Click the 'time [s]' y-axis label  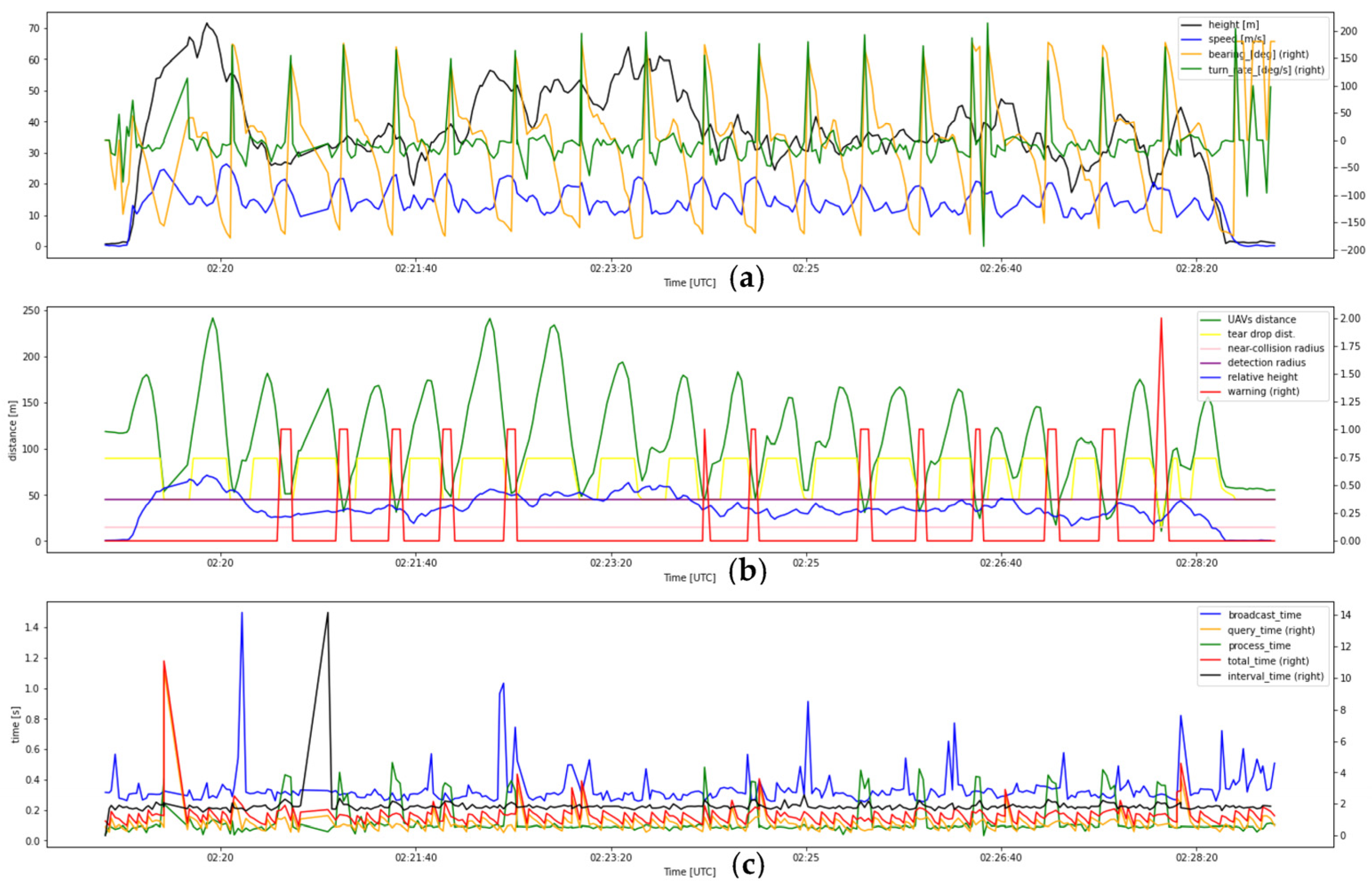click(16, 724)
